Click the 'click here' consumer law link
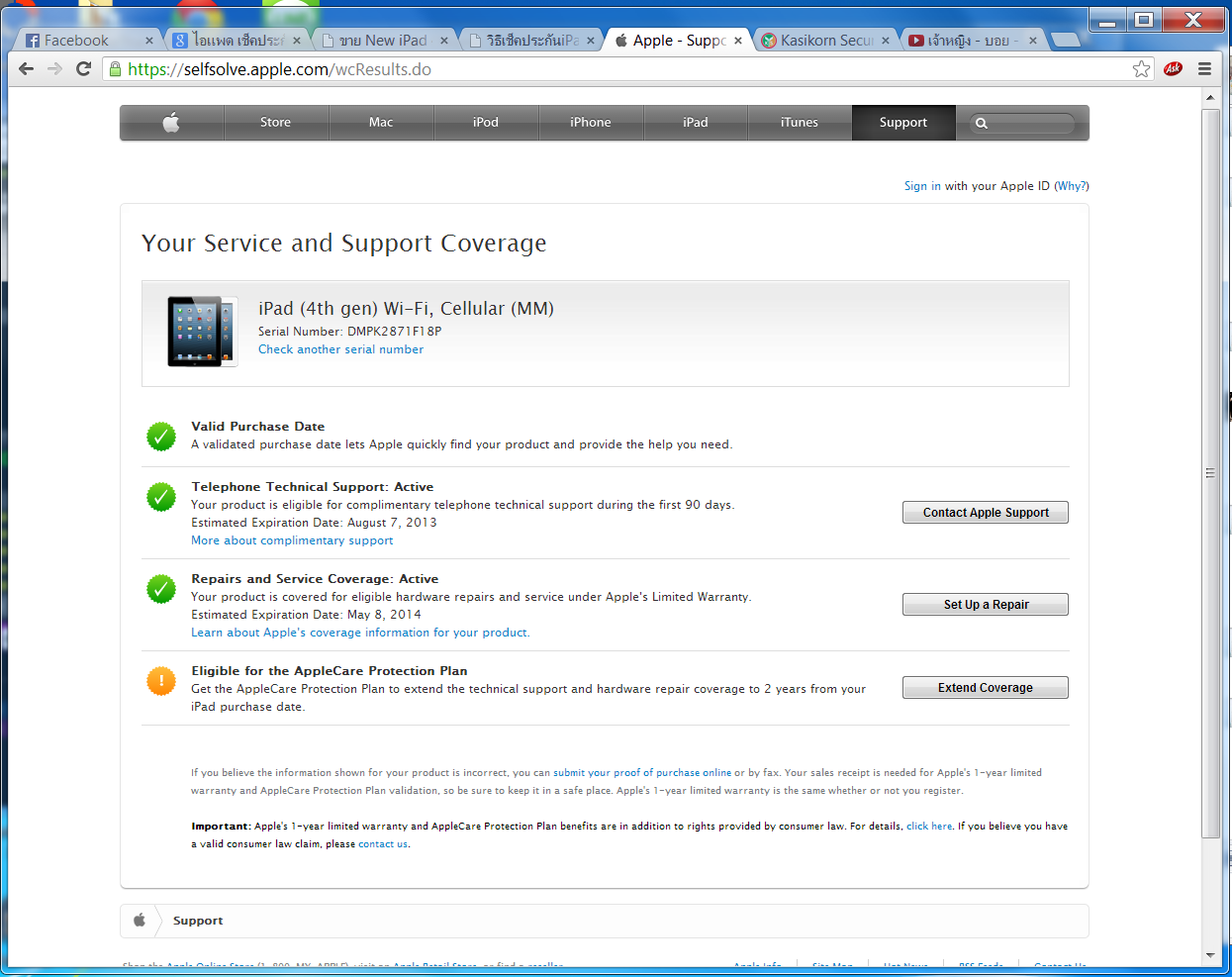 [929, 827]
